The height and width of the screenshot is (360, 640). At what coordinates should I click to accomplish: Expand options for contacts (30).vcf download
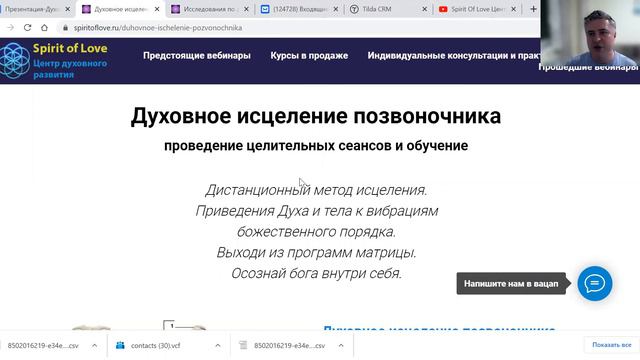[x=218, y=345]
